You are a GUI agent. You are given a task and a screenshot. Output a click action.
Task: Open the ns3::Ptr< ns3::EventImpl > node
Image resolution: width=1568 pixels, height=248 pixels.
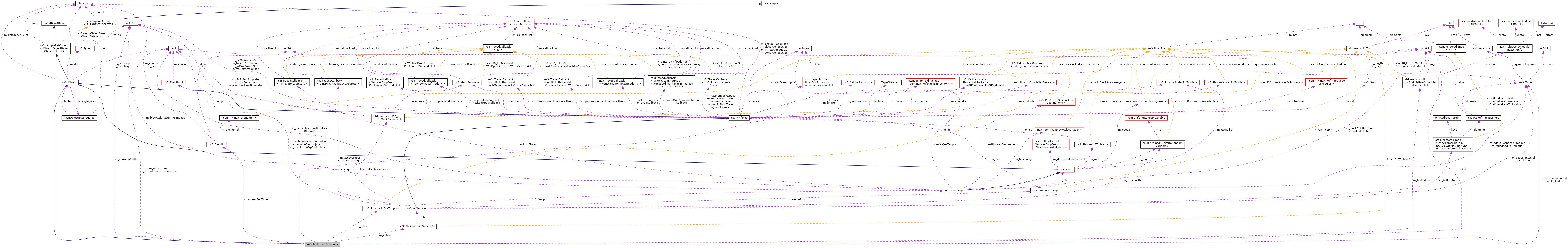pos(239,118)
